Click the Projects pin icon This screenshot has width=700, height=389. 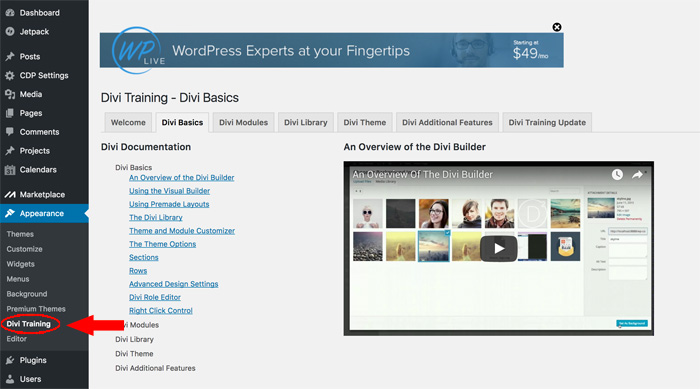coord(10,151)
